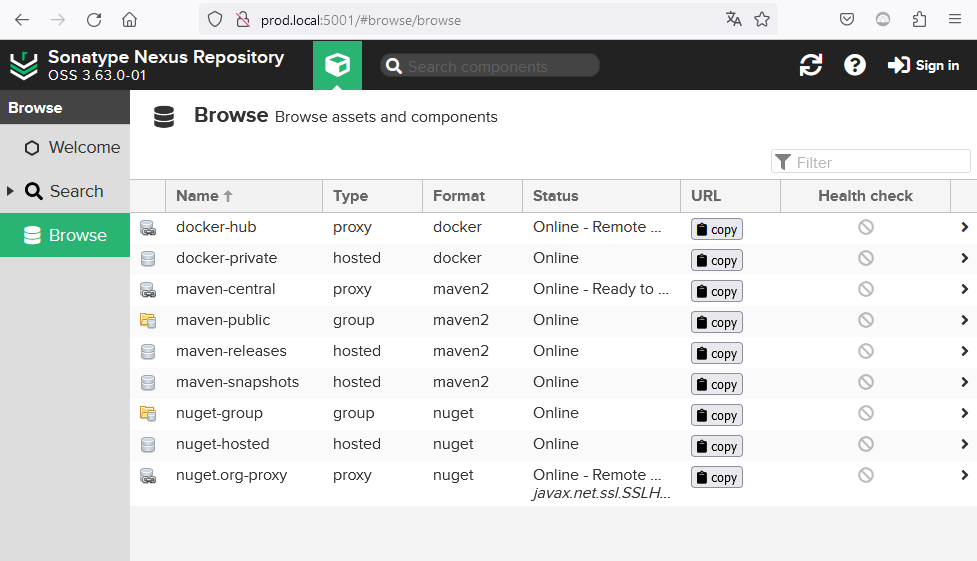Open the browser extensions icon
The width and height of the screenshot is (977, 561).
pos(919,19)
